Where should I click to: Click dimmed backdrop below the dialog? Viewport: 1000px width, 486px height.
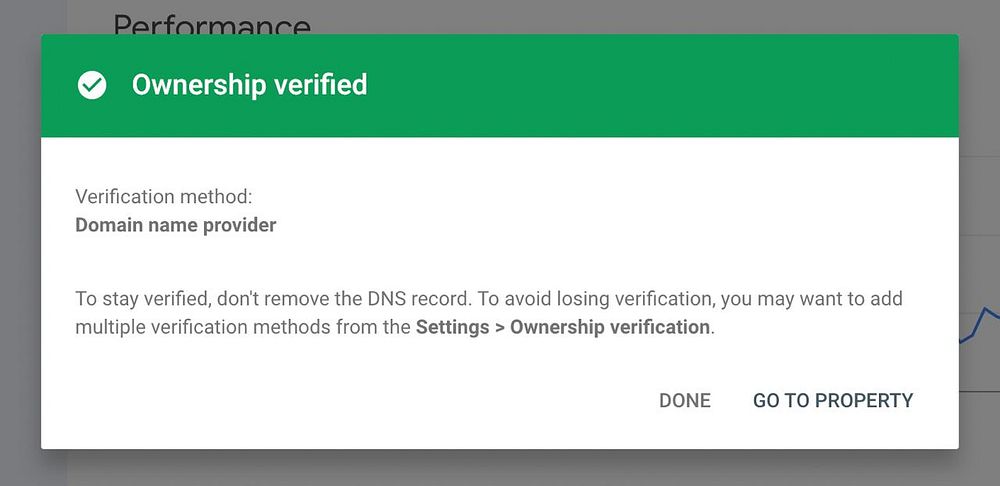500,468
